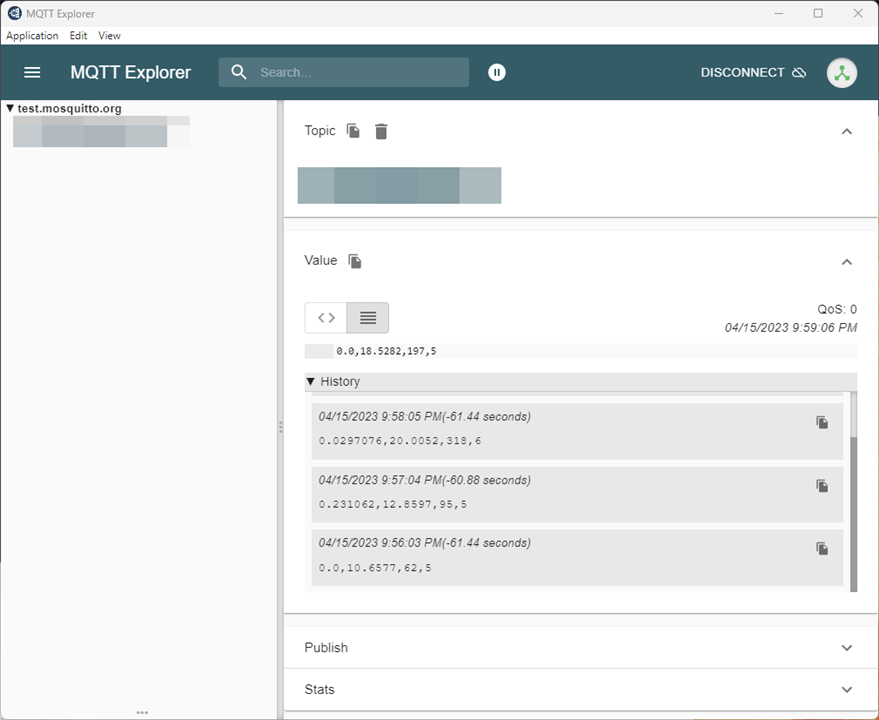Image resolution: width=879 pixels, height=720 pixels.
Task: Click the QoS: 0 label
Action: pyautogui.click(x=837, y=309)
